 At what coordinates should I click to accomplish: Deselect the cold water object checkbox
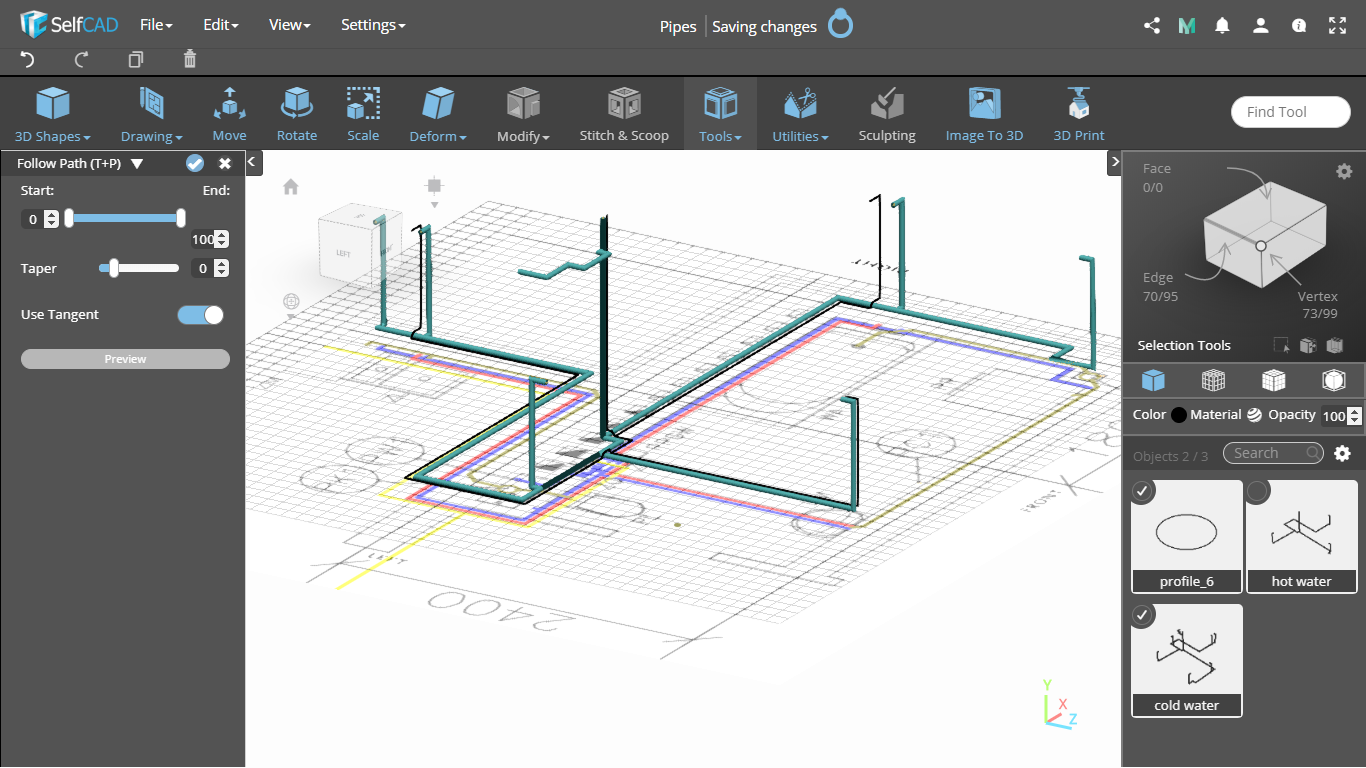point(1144,615)
